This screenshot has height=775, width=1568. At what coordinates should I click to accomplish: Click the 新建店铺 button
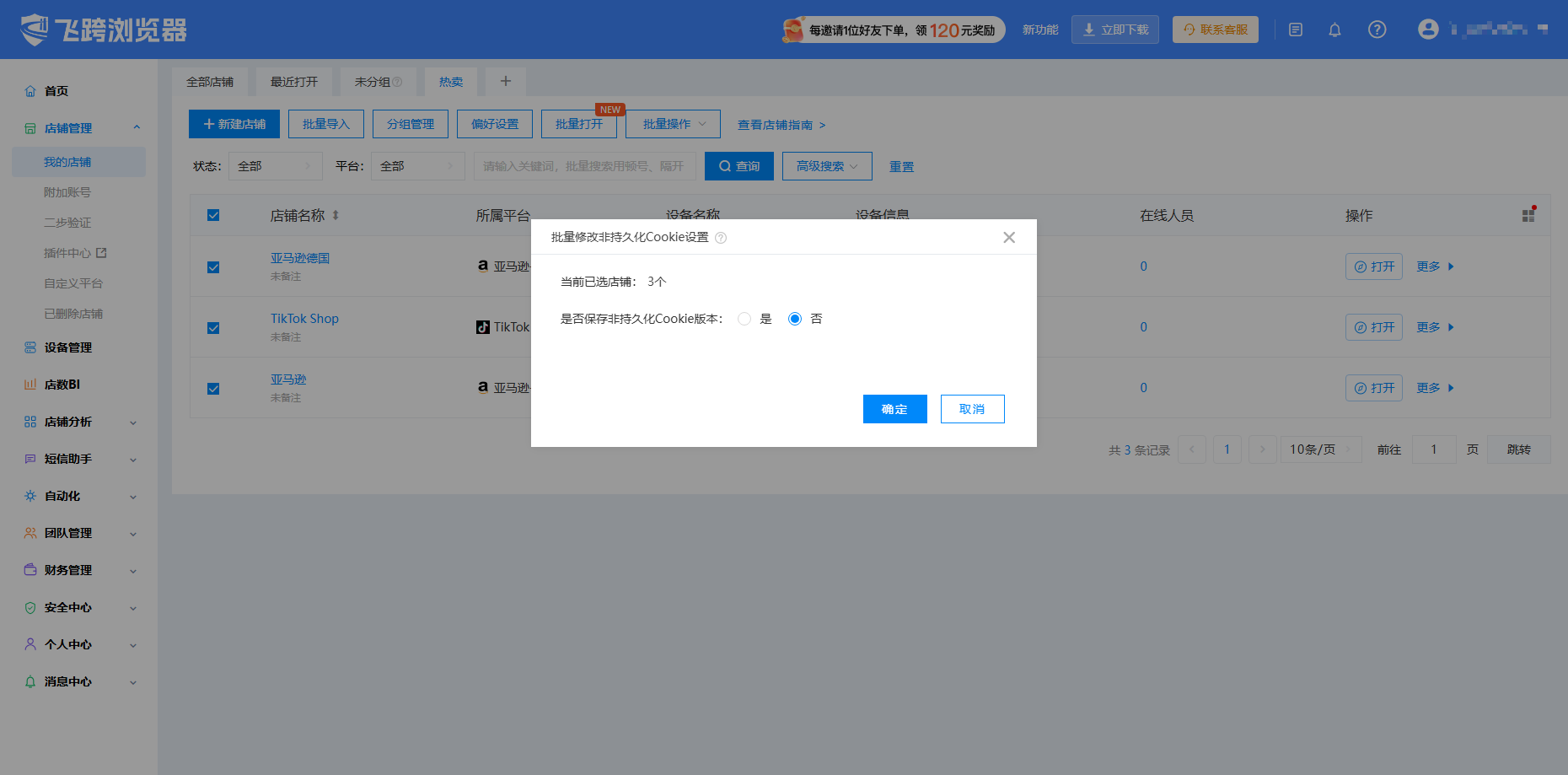[234, 124]
